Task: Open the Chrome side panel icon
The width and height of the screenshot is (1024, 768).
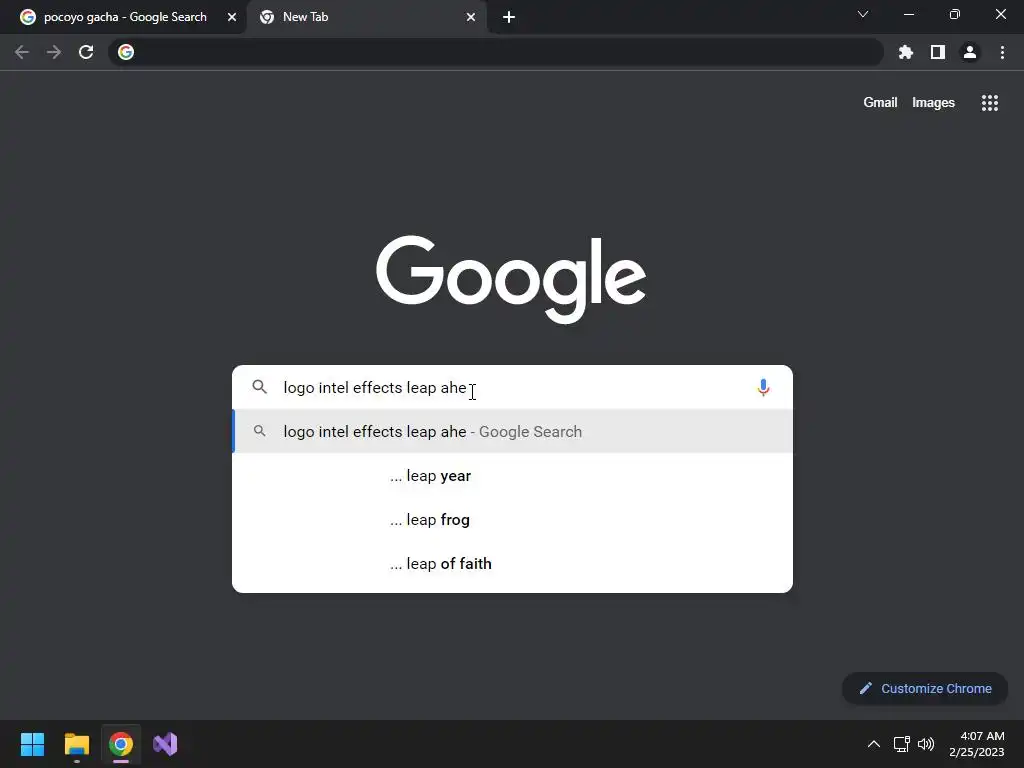Action: [x=938, y=52]
